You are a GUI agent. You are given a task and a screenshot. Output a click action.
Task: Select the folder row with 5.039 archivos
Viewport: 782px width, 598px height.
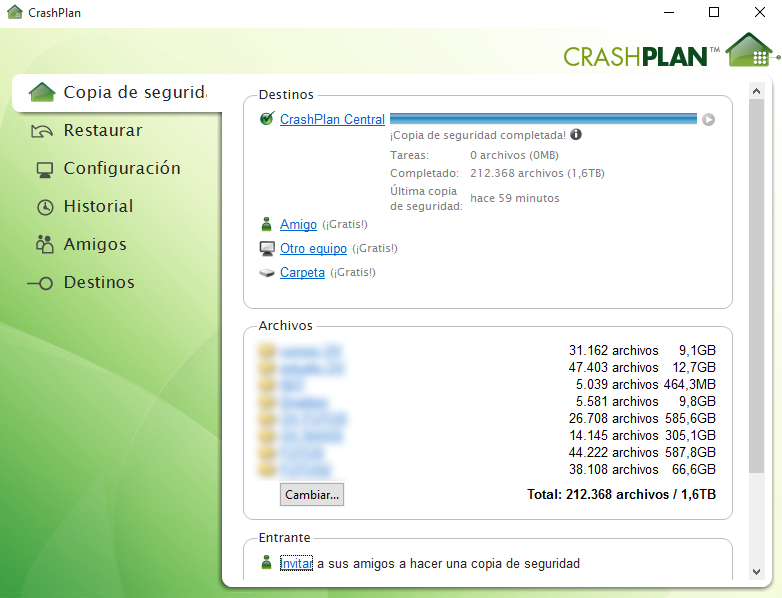pyautogui.click(x=487, y=385)
